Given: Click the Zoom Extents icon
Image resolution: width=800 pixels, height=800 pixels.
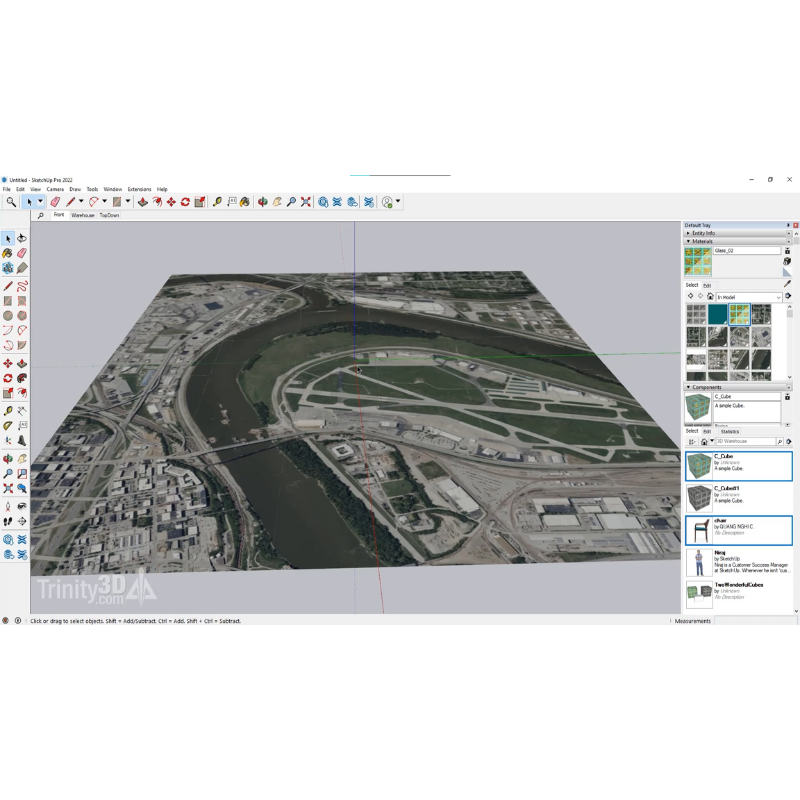Looking at the screenshot, I should click(x=306, y=202).
